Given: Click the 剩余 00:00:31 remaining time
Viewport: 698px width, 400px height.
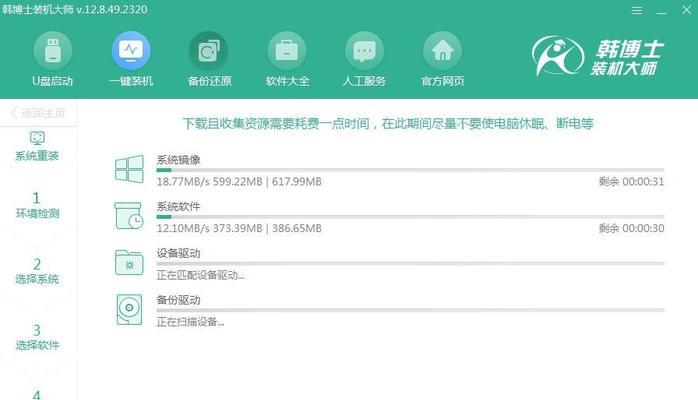Looking at the screenshot, I should [x=631, y=182].
